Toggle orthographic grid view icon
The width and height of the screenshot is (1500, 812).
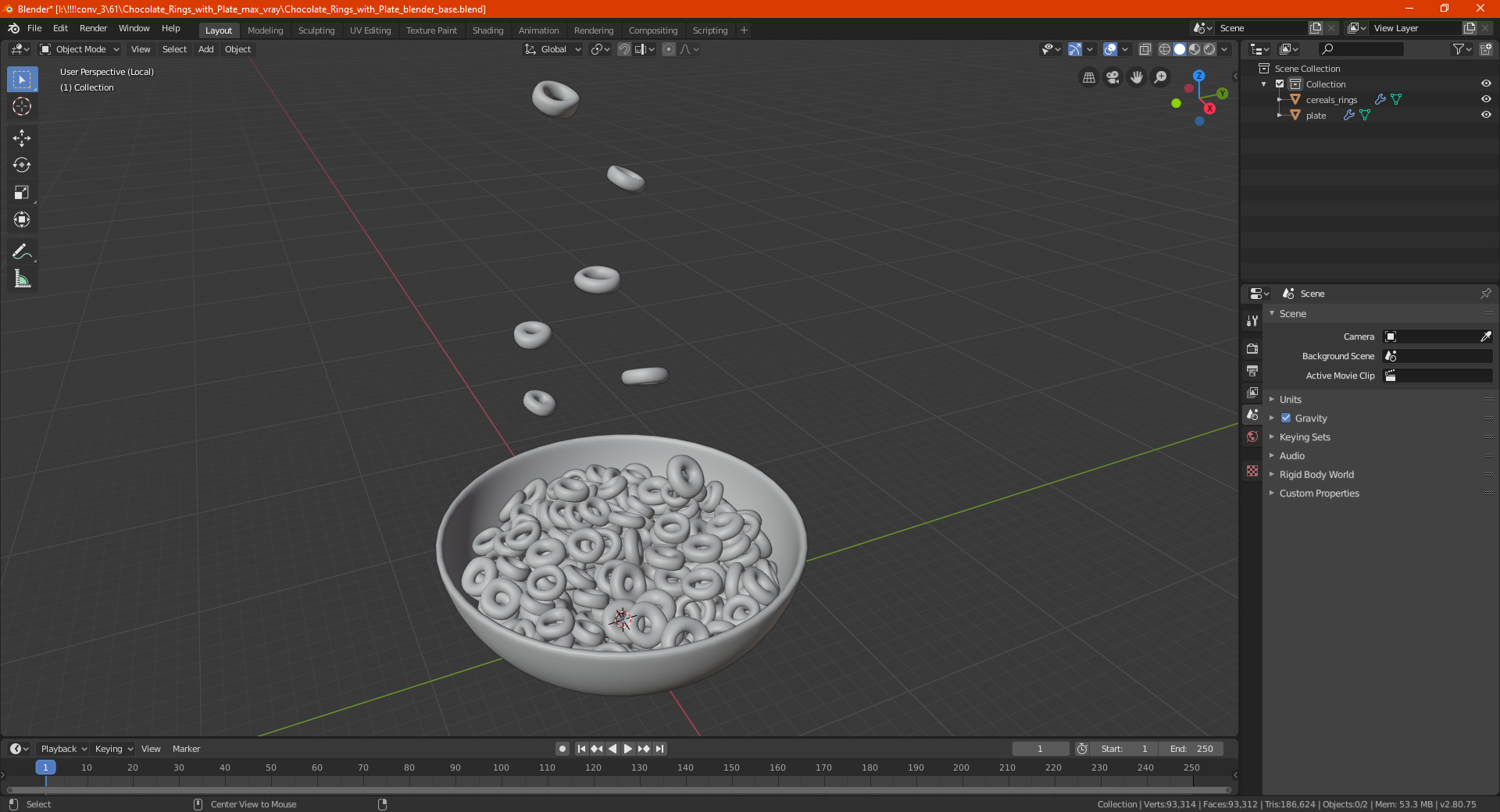point(1089,77)
